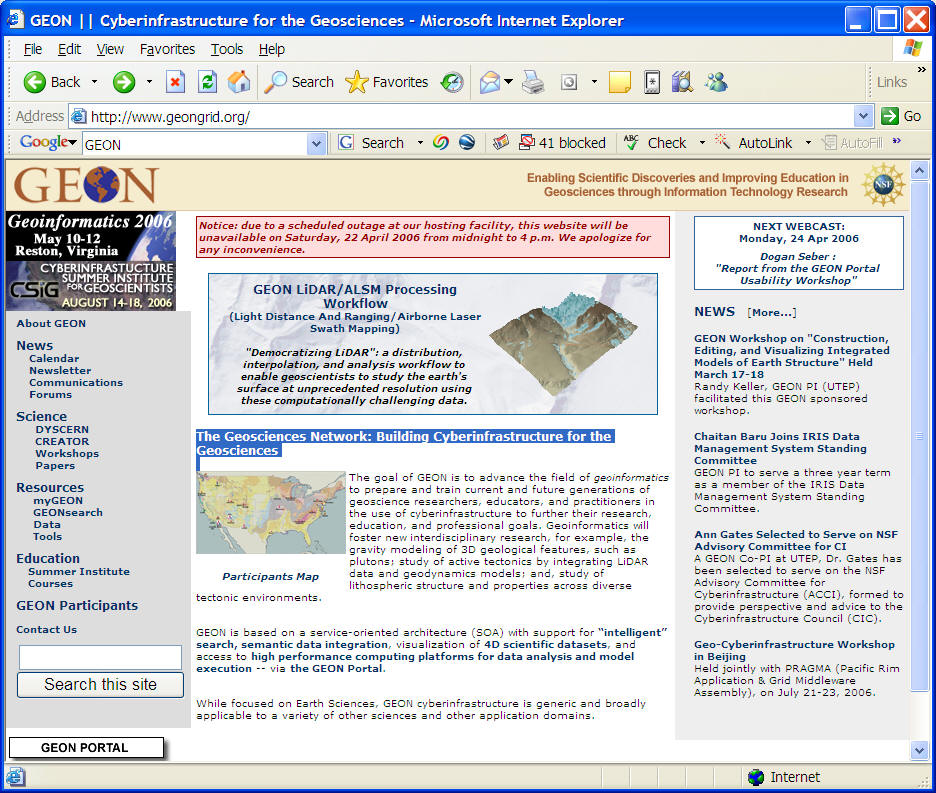Click the scrollbar up arrow

click(x=919, y=171)
